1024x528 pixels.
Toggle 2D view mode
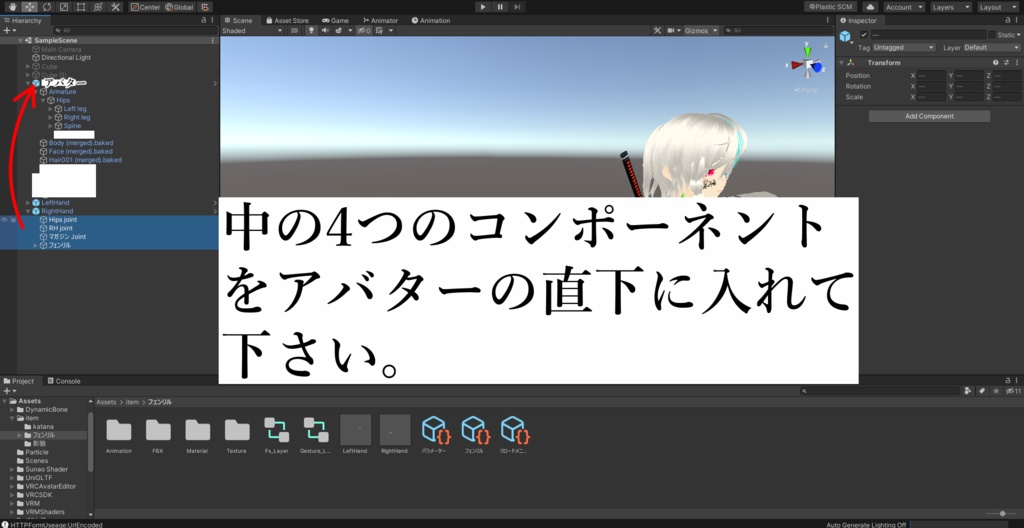295,31
